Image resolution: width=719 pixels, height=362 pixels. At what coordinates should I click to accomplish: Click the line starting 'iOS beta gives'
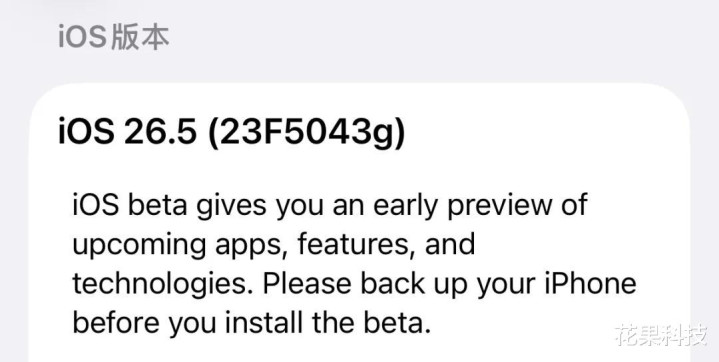[x=330, y=205]
